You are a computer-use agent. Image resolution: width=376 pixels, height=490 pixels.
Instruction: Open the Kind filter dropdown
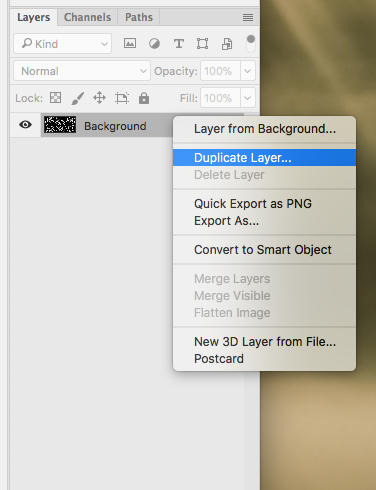pos(63,44)
